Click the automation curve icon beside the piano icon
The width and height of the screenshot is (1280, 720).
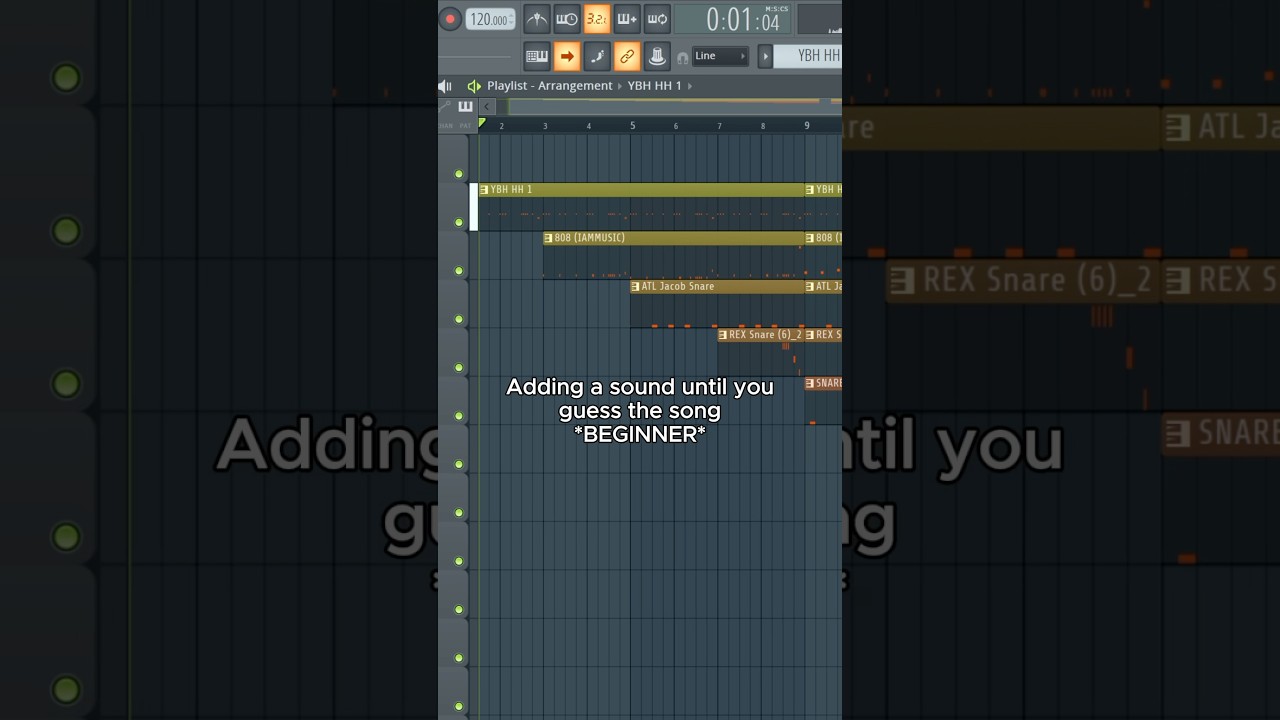446,106
